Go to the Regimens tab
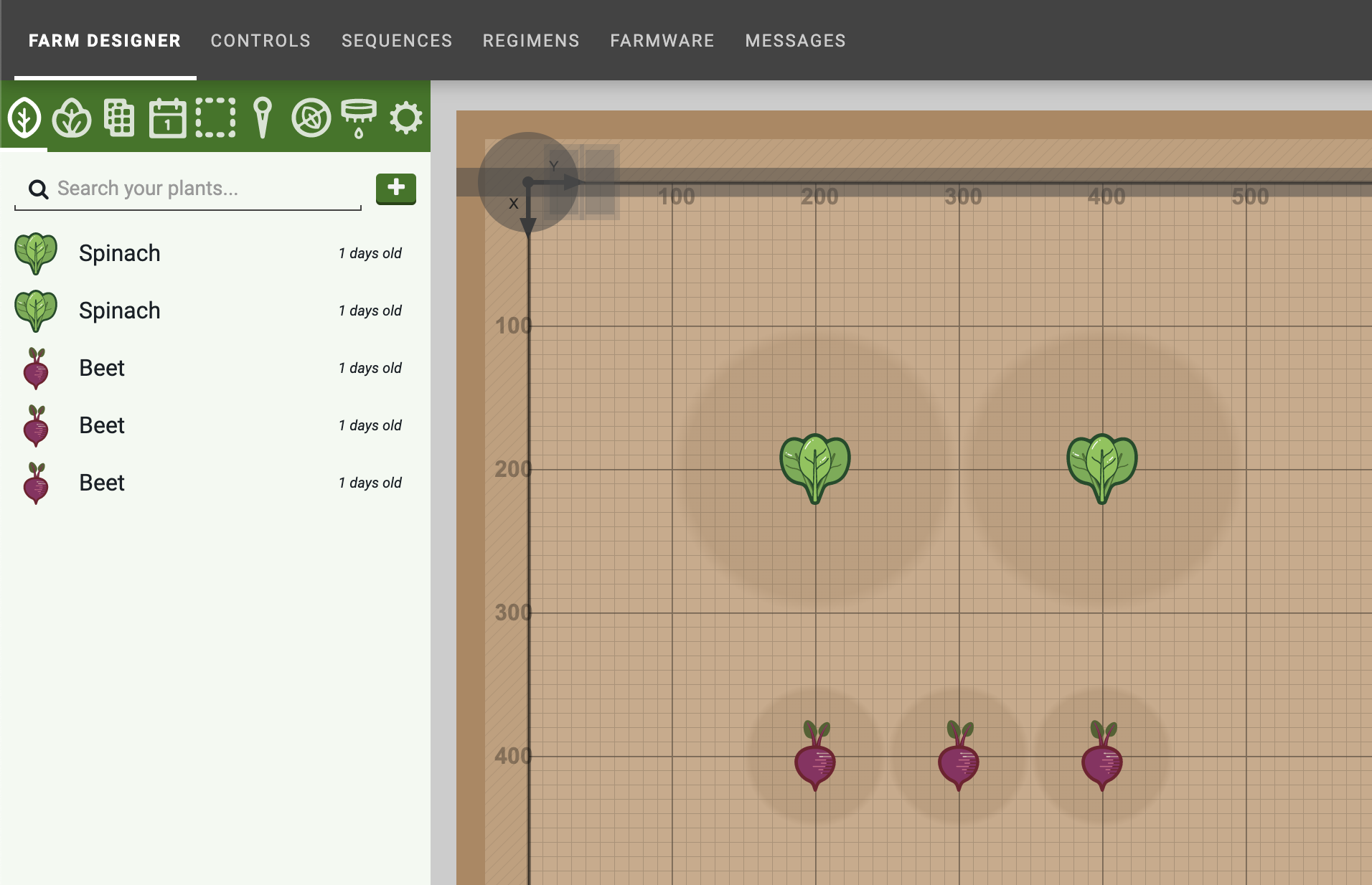 531,41
